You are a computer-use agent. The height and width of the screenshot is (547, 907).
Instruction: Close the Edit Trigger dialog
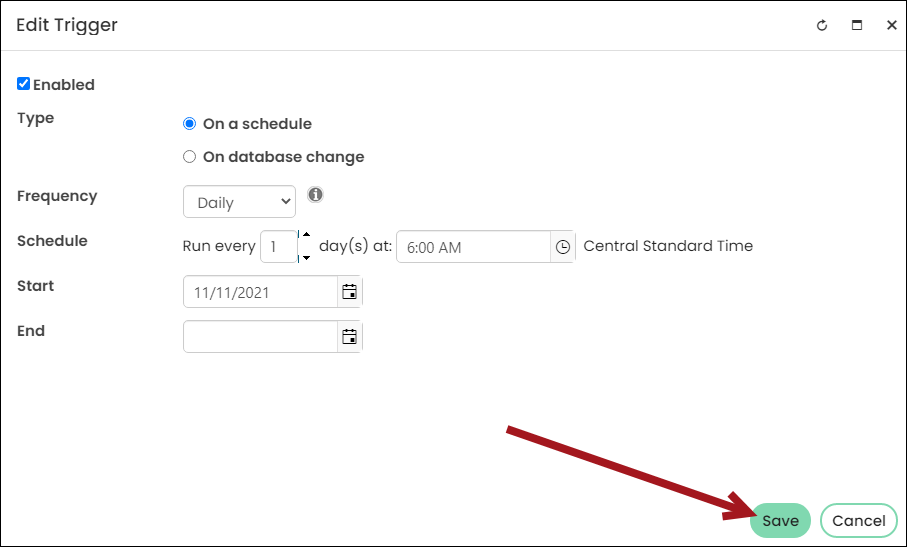click(891, 25)
